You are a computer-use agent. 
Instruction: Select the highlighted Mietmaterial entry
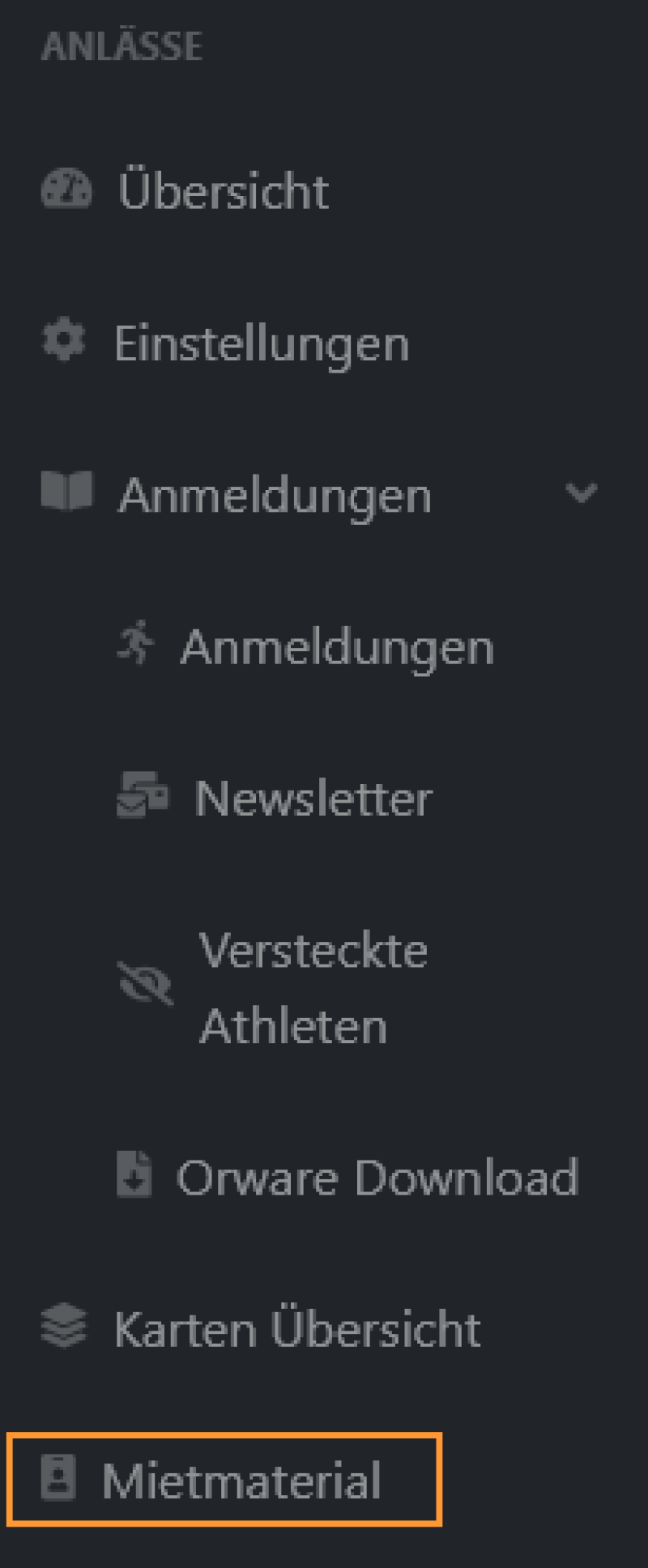coord(224,1480)
